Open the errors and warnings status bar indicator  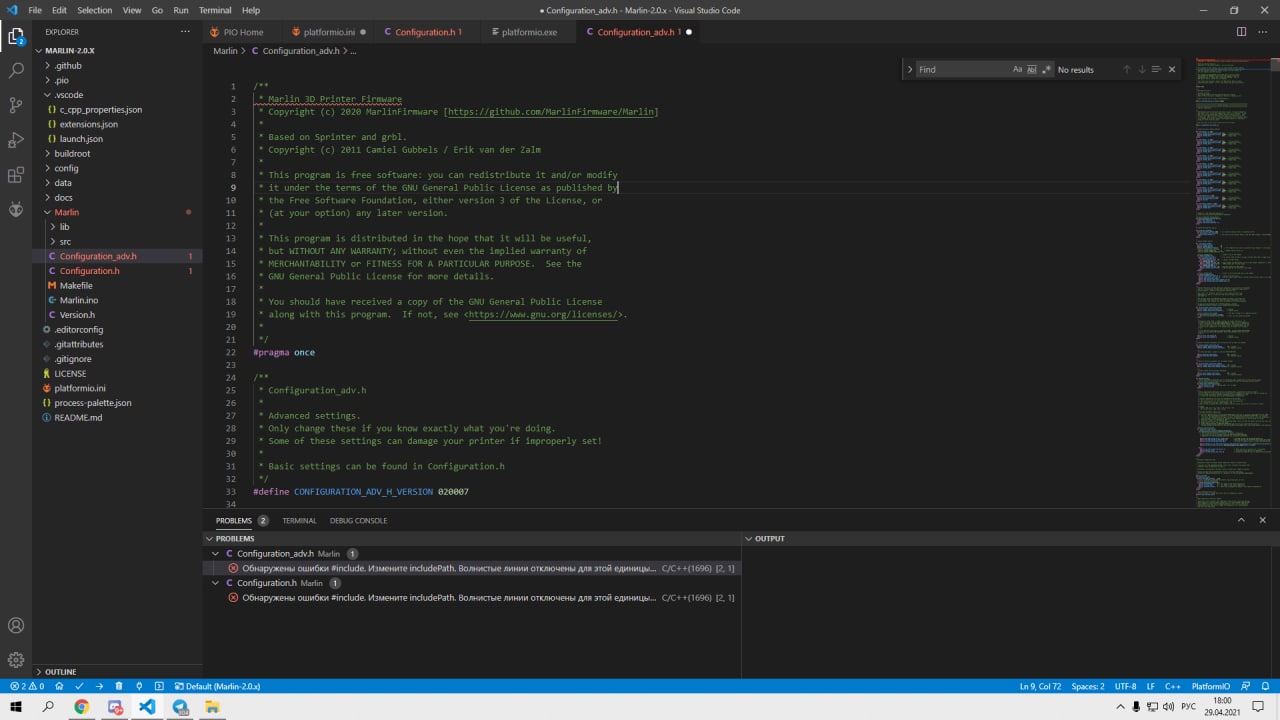coord(27,687)
